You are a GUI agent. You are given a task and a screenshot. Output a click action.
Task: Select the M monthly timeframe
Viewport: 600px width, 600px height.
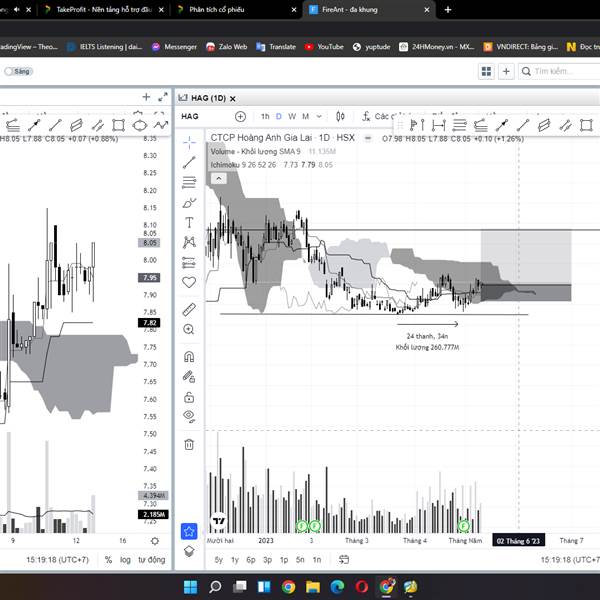305,116
